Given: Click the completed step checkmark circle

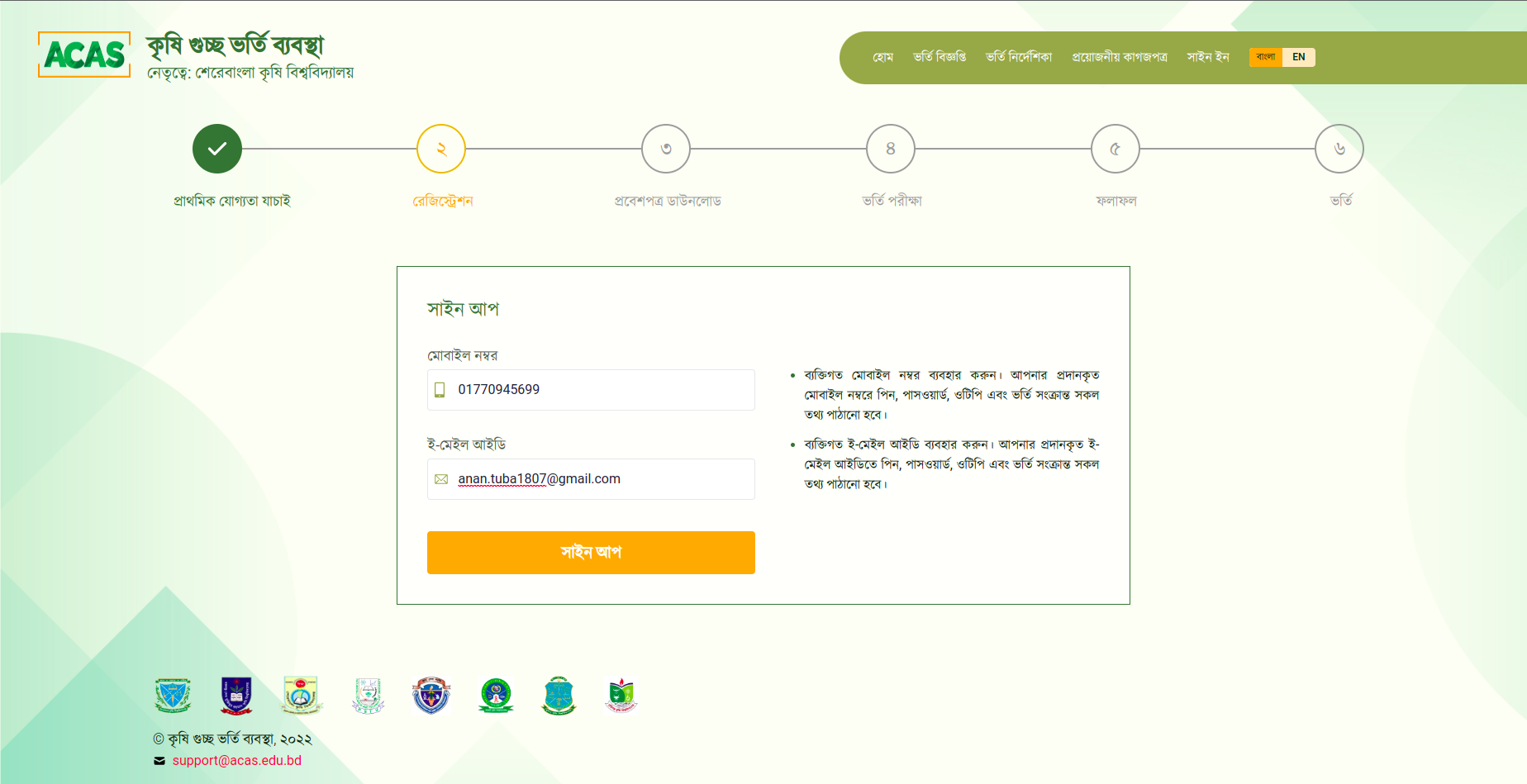Looking at the screenshot, I should pyautogui.click(x=217, y=149).
